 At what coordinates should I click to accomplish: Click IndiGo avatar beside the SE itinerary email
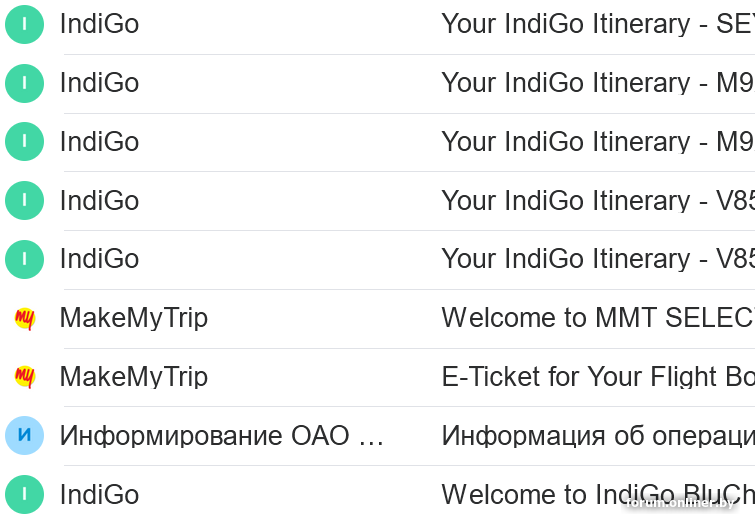(24, 24)
